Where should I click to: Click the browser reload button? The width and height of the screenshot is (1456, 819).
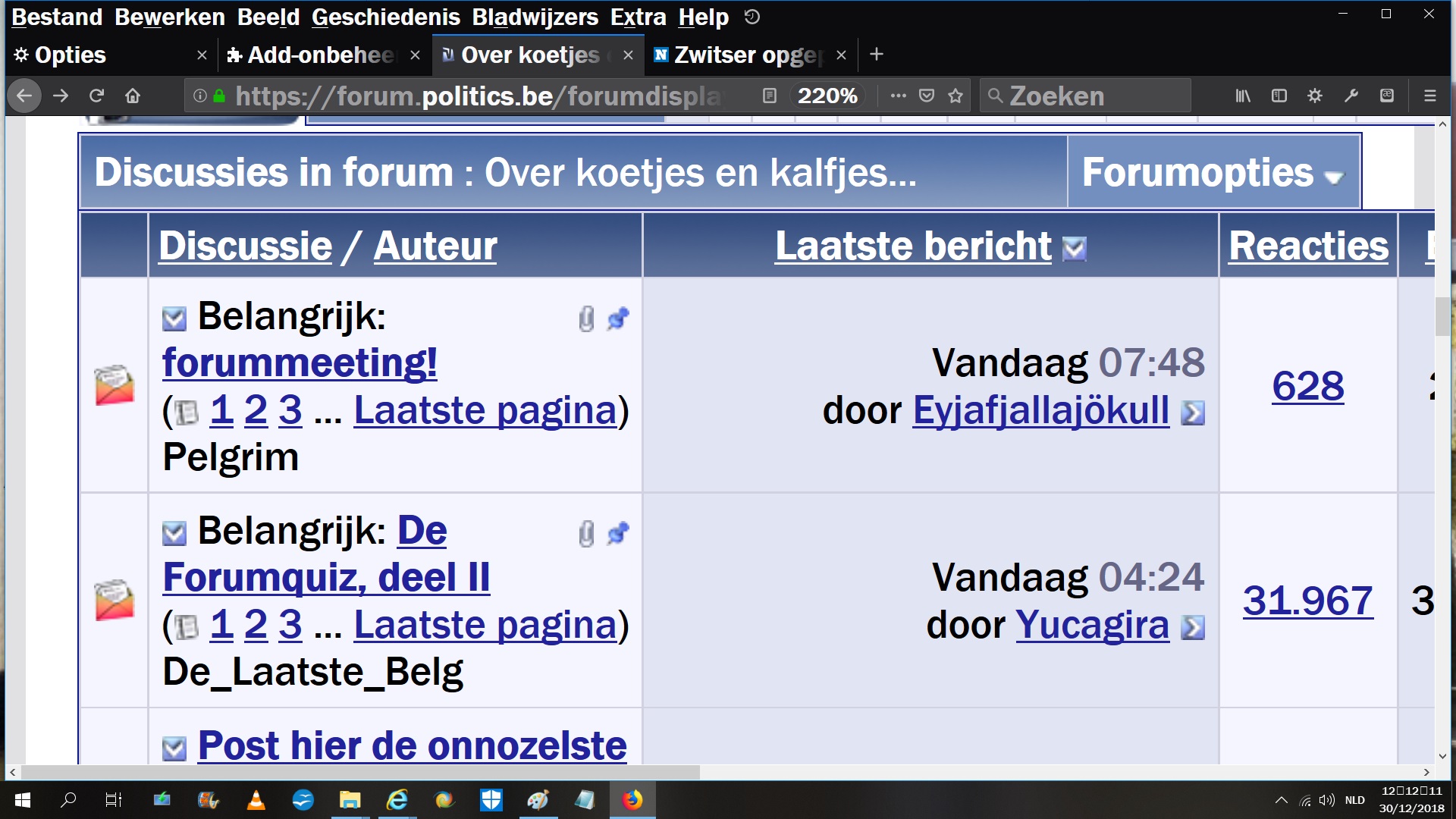(96, 96)
